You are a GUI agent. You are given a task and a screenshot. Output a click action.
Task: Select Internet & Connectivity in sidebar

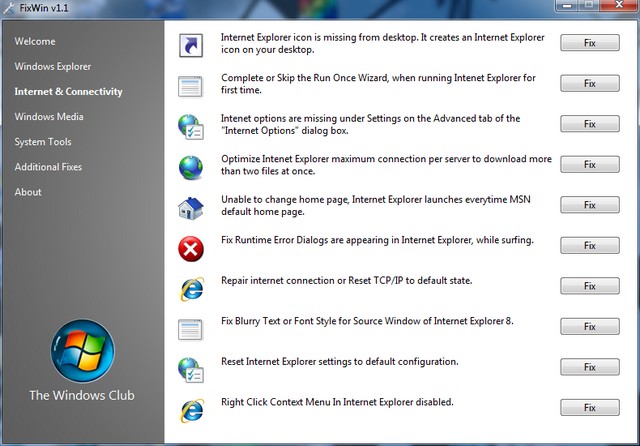point(68,91)
